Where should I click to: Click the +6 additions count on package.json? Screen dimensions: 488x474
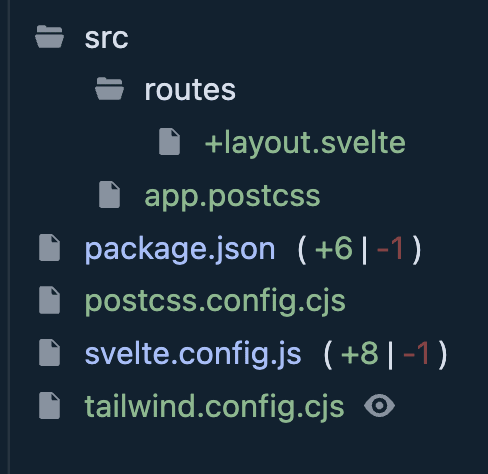(334, 248)
